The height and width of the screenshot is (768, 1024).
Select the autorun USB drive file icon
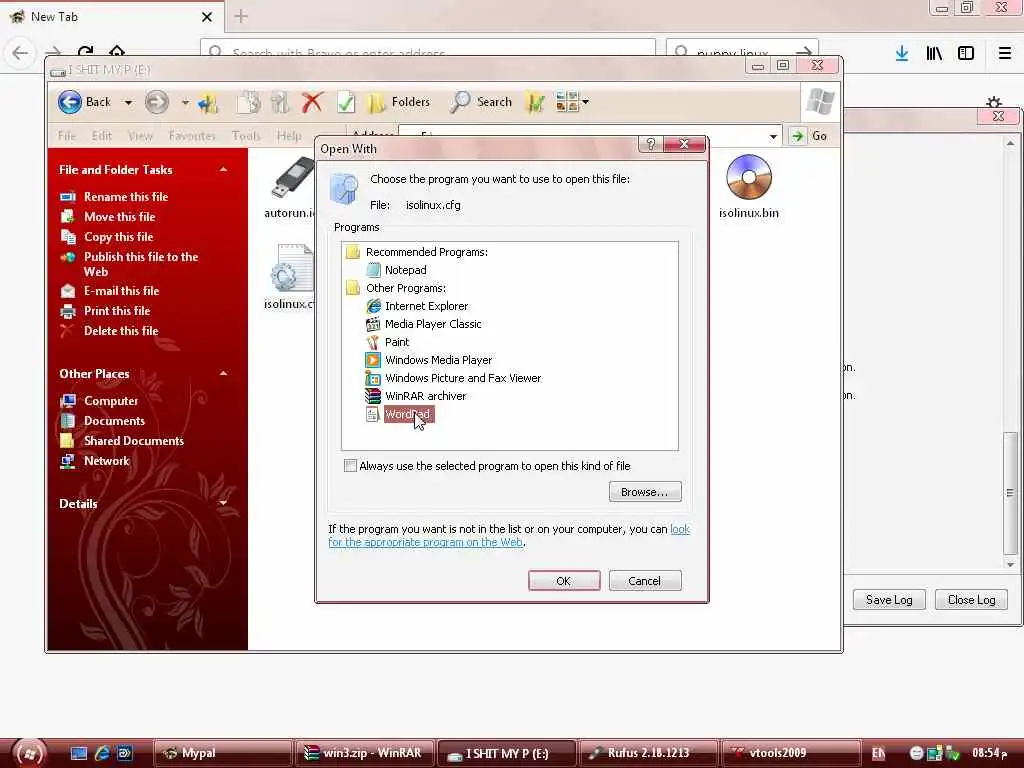[292, 178]
